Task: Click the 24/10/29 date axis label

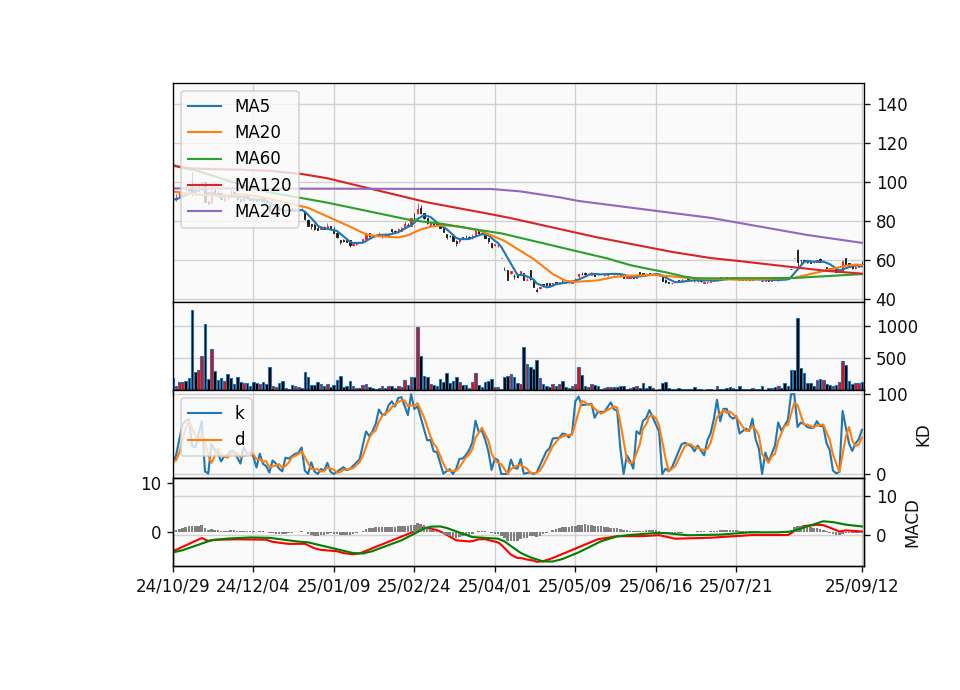Action: (173, 586)
